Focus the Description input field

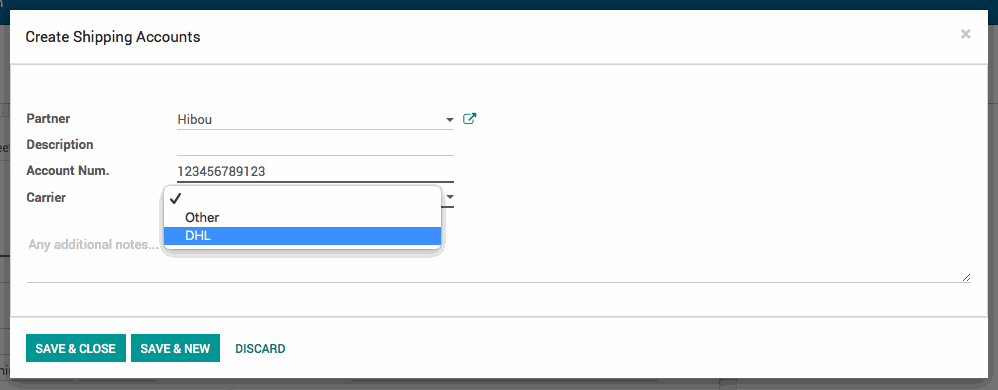[x=315, y=145]
